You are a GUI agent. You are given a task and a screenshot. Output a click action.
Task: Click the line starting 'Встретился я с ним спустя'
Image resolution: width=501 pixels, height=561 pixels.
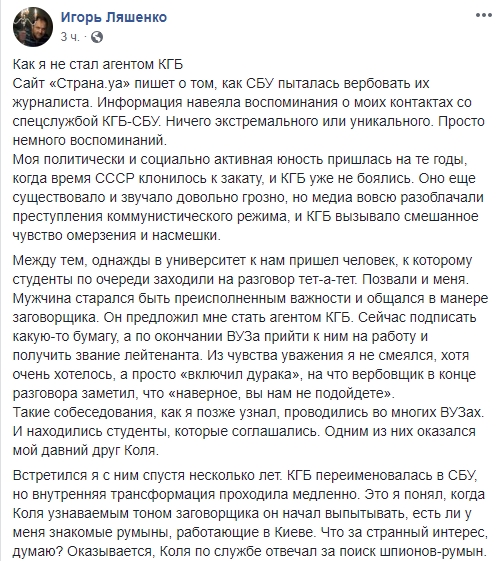pyautogui.click(x=245, y=475)
